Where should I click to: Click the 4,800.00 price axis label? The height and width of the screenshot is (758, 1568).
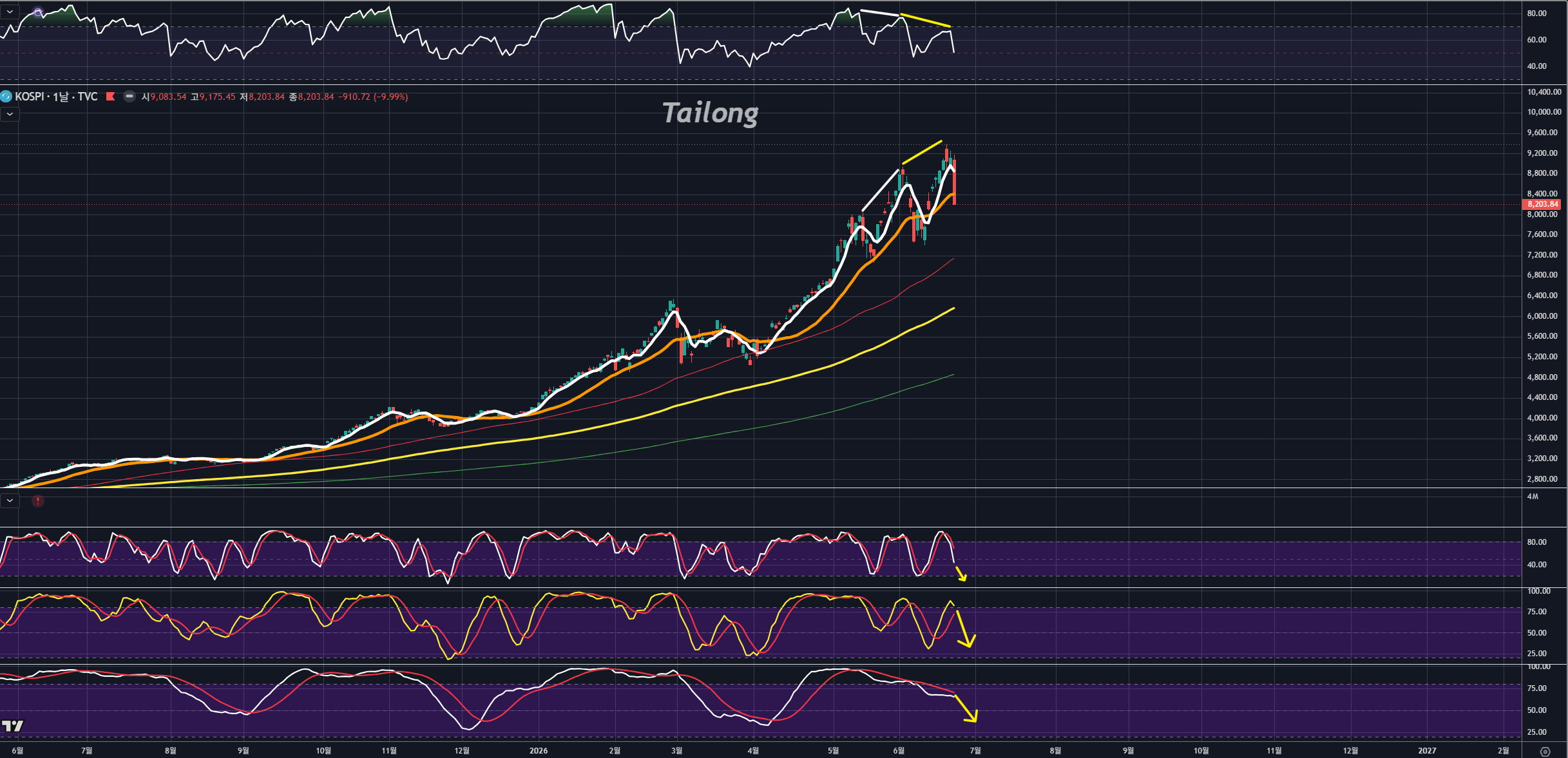[1542, 377]
